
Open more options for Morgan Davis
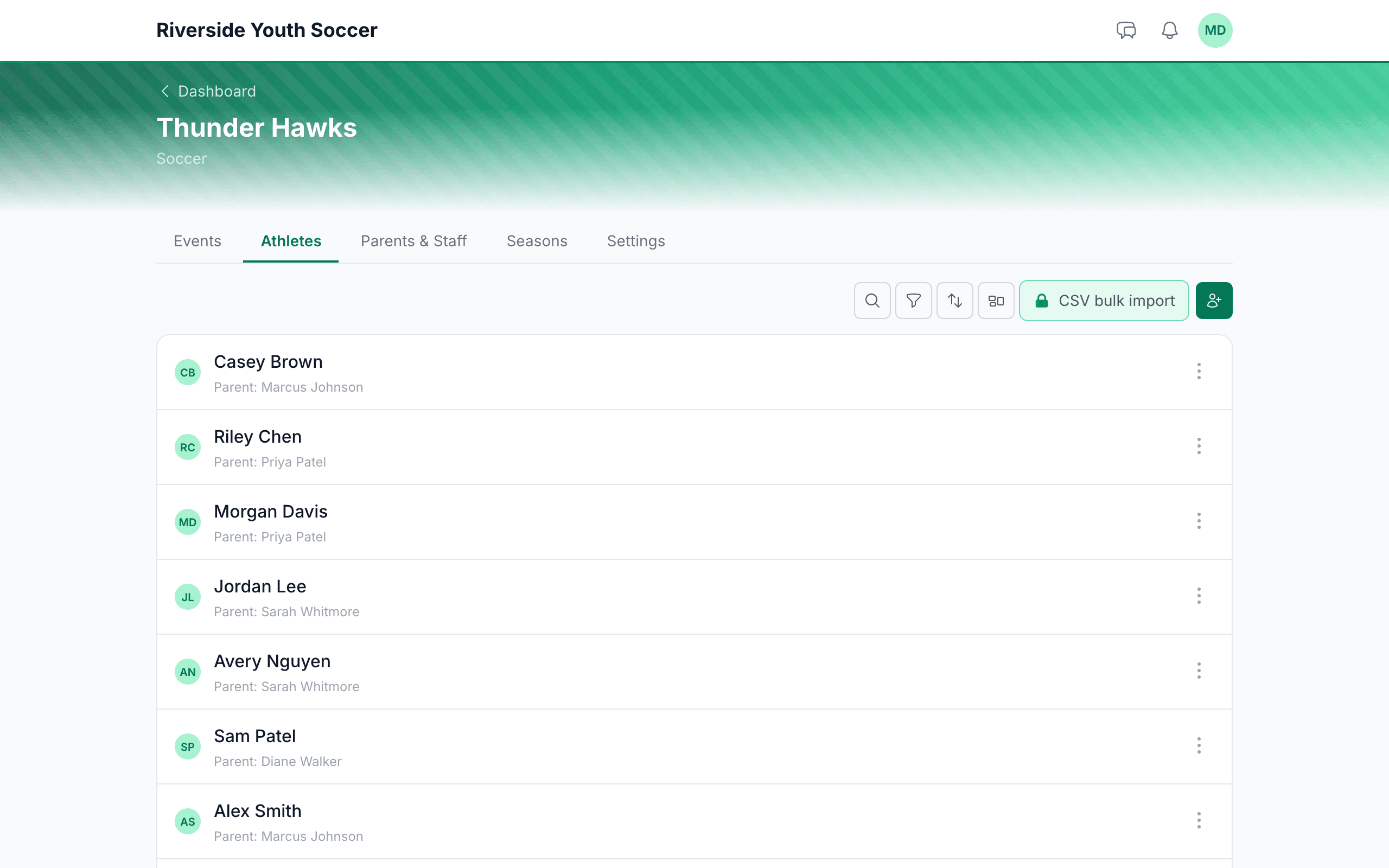point(1199,521)
